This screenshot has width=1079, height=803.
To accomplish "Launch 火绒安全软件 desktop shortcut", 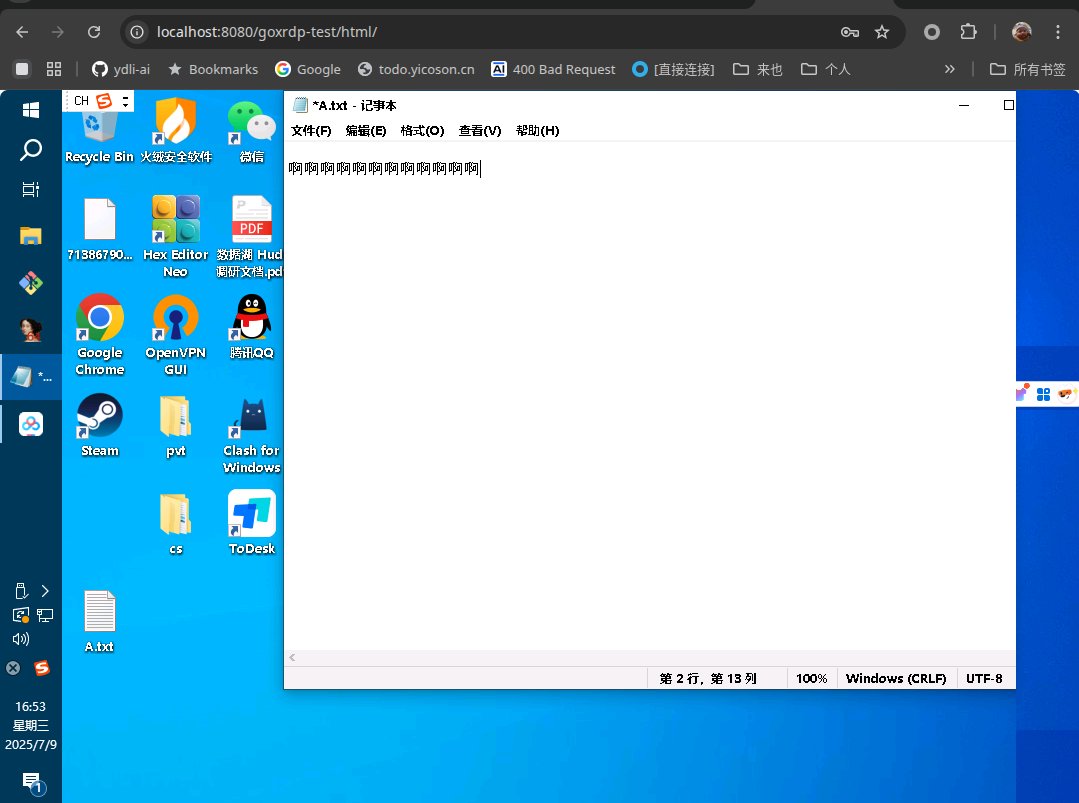I will [x=175, y=131].
